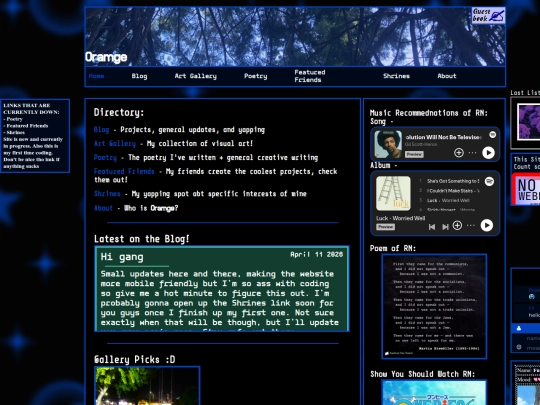Open About in the navigation bar

[447, 76]
